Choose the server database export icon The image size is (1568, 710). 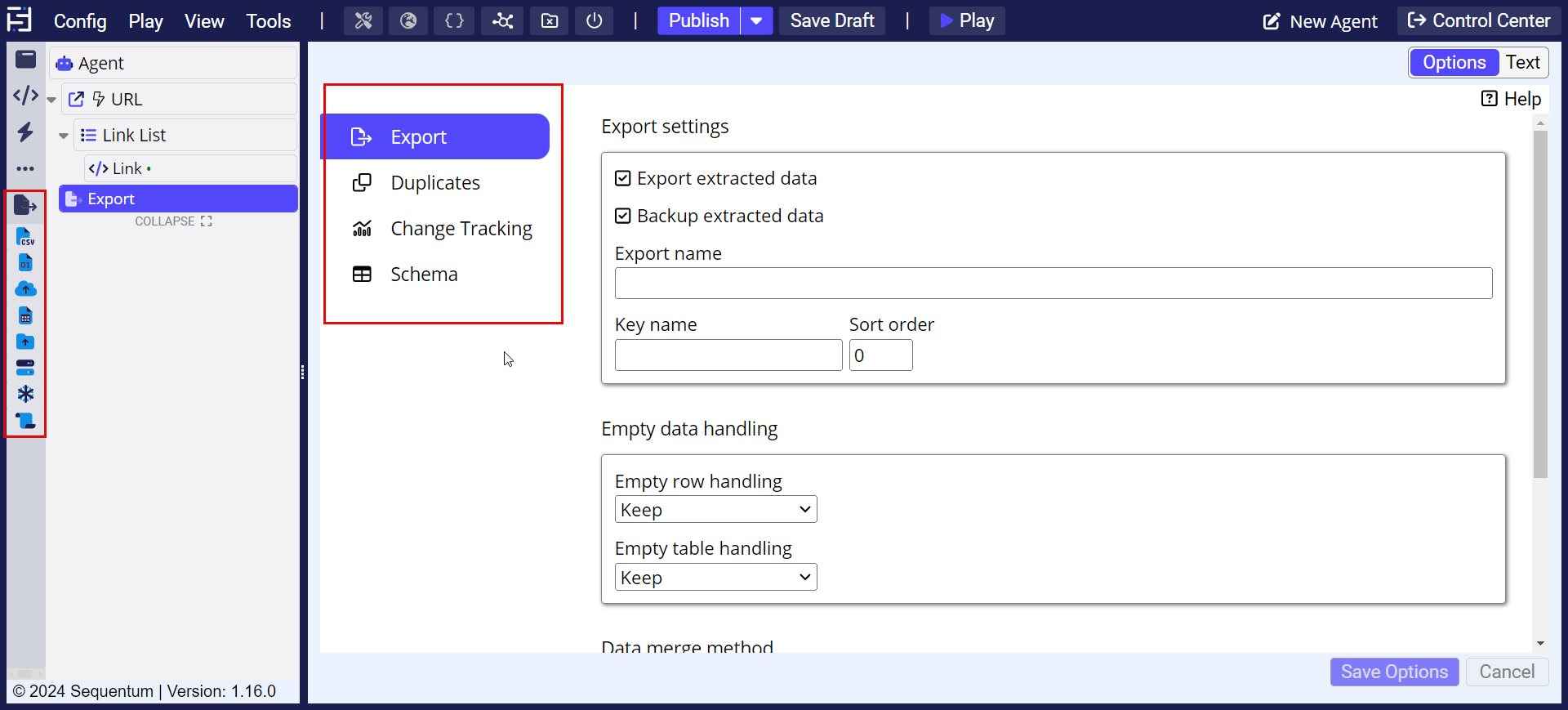[25, 368]
